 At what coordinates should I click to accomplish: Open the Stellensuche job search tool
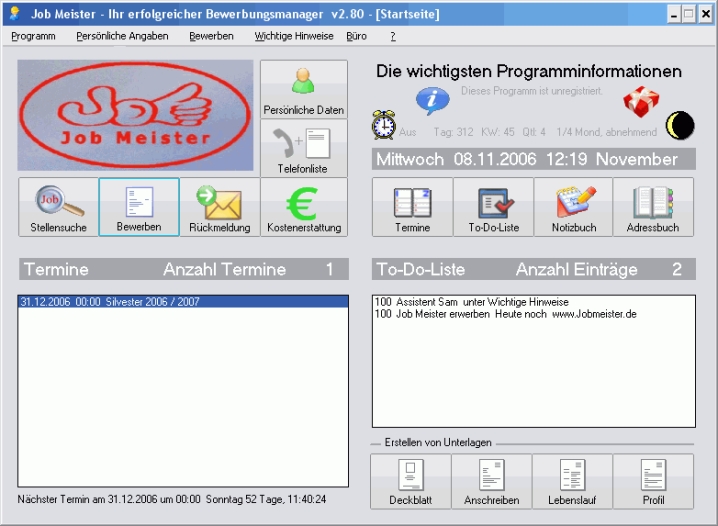point(58,207)
